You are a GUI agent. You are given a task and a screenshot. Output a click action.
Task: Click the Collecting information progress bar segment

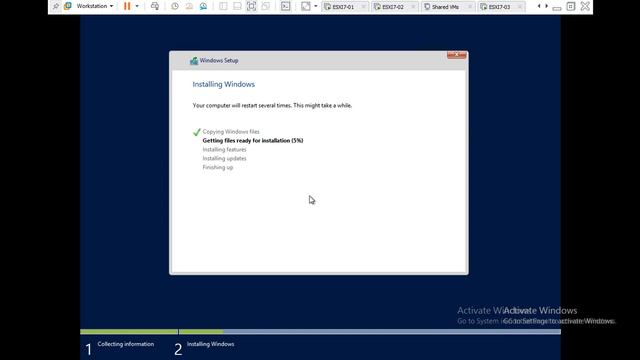click(x=129, y=332)
